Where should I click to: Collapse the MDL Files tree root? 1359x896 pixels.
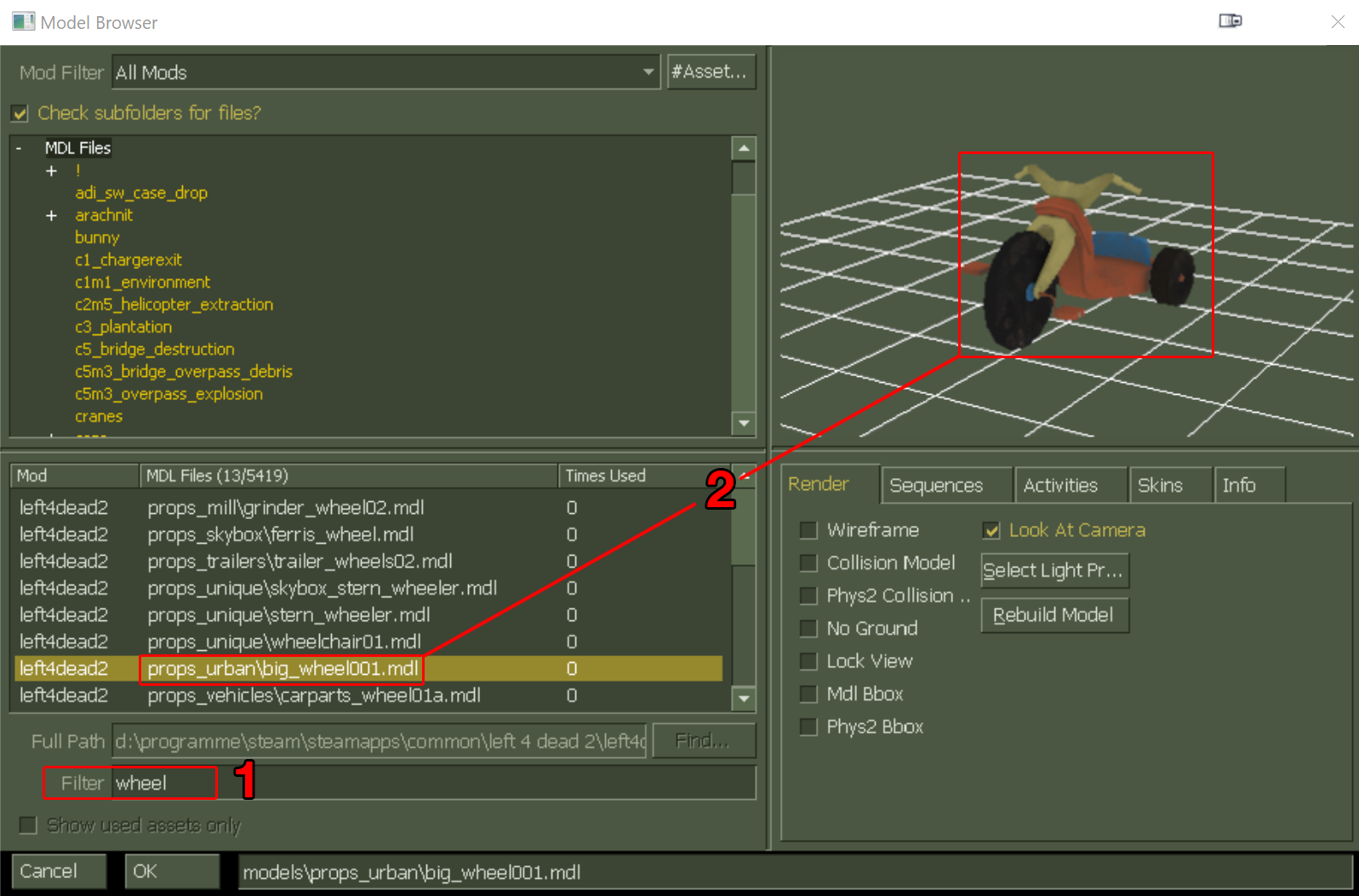[x=19, y=148]
